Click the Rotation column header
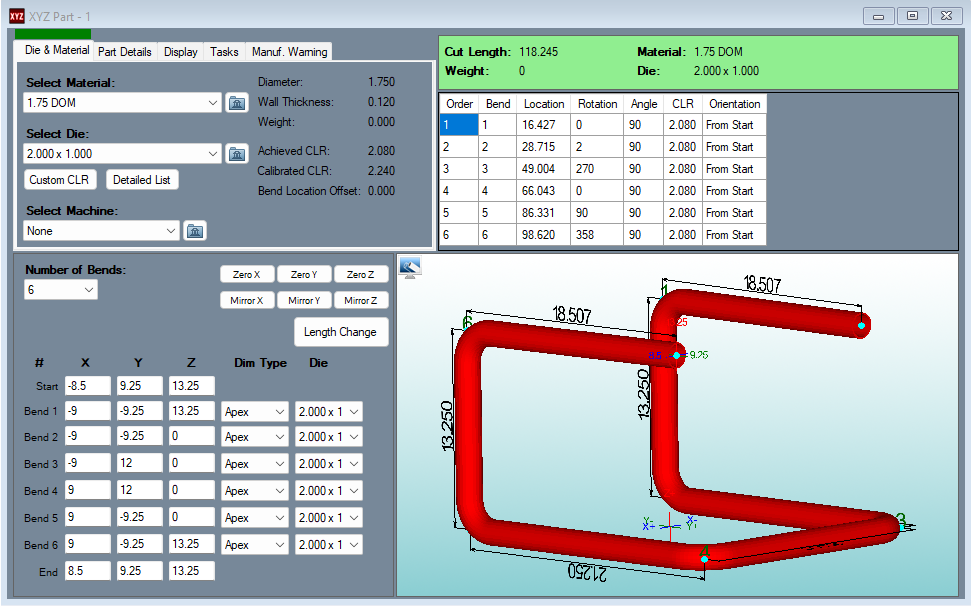This screenshot has width=972, height=606. 598,104
